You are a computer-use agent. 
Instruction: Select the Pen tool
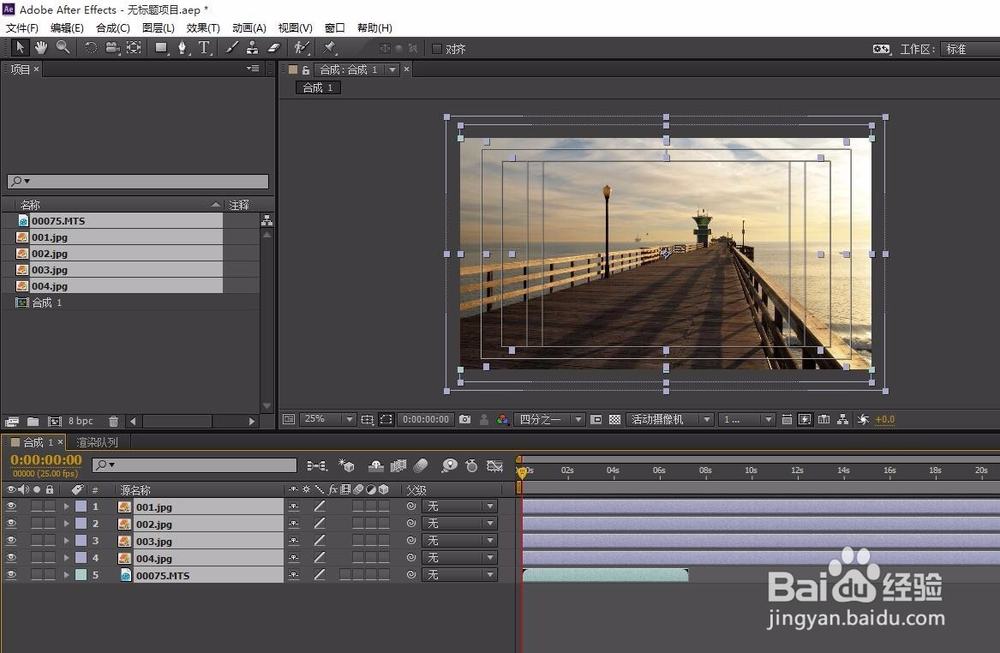[182, 48]
